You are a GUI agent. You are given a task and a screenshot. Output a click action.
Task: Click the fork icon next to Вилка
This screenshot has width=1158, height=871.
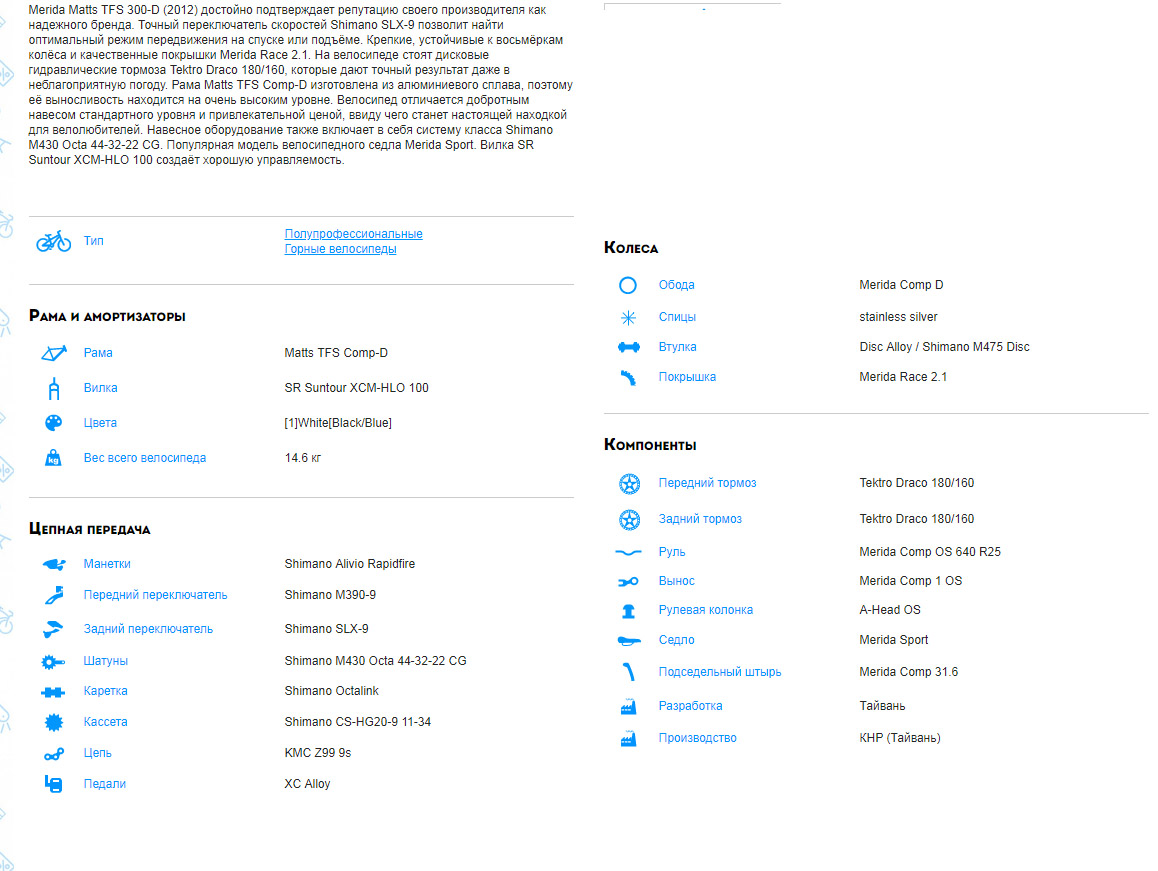tap(54, 389)
